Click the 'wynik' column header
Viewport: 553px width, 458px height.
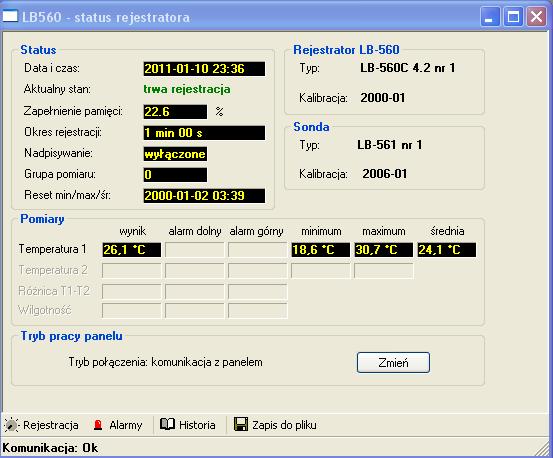tap(133, 232)
